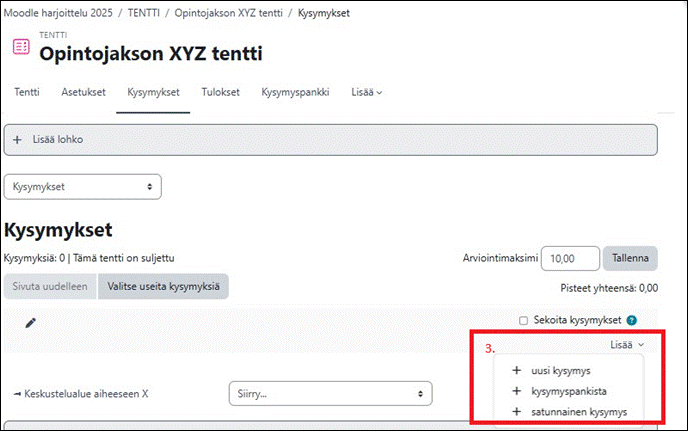Screen dimensions: 688x431
Task: Open the Kysymyspankki tab
Action: point(295,92)
